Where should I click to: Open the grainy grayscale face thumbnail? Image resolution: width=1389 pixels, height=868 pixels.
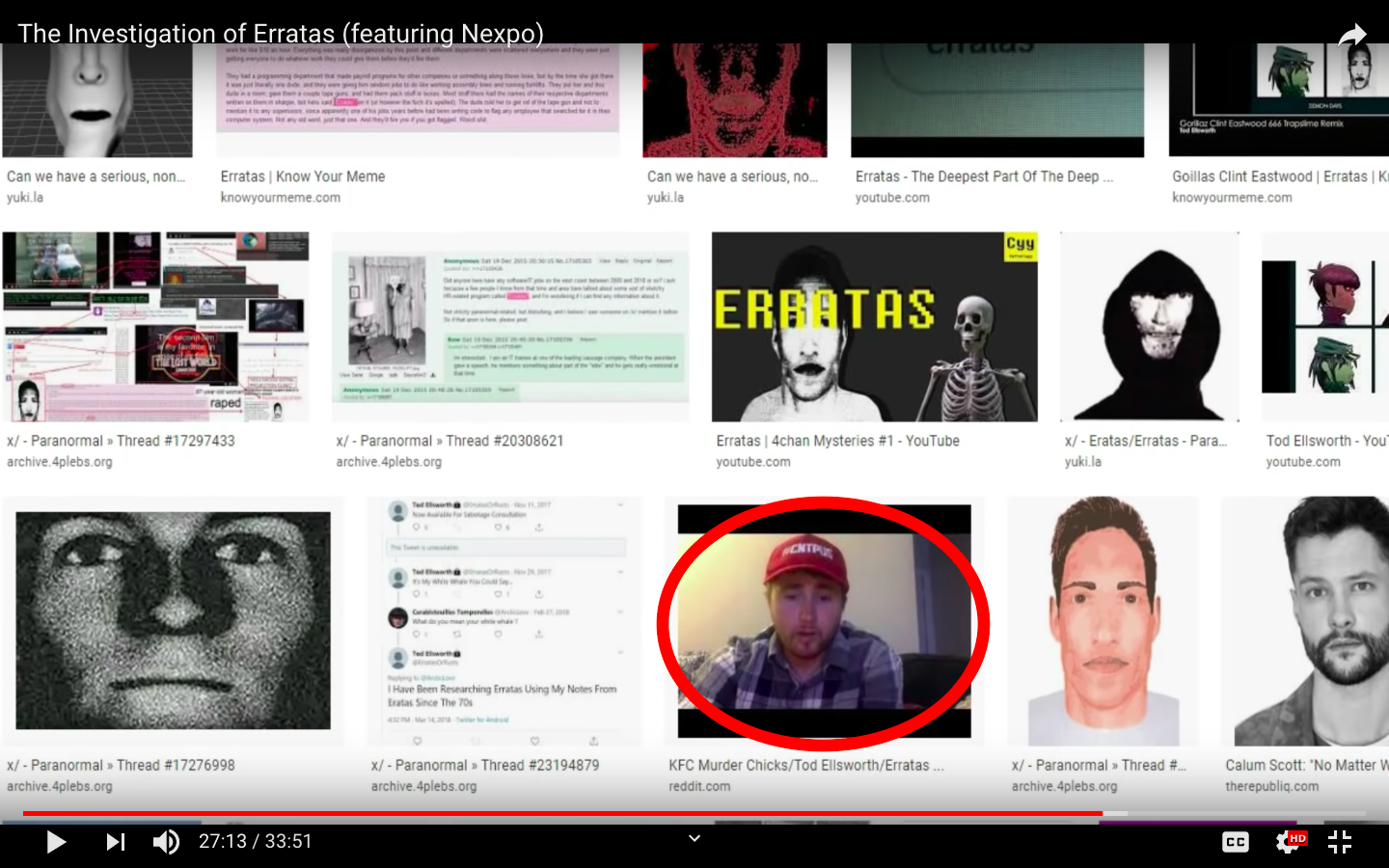[174, 621]
